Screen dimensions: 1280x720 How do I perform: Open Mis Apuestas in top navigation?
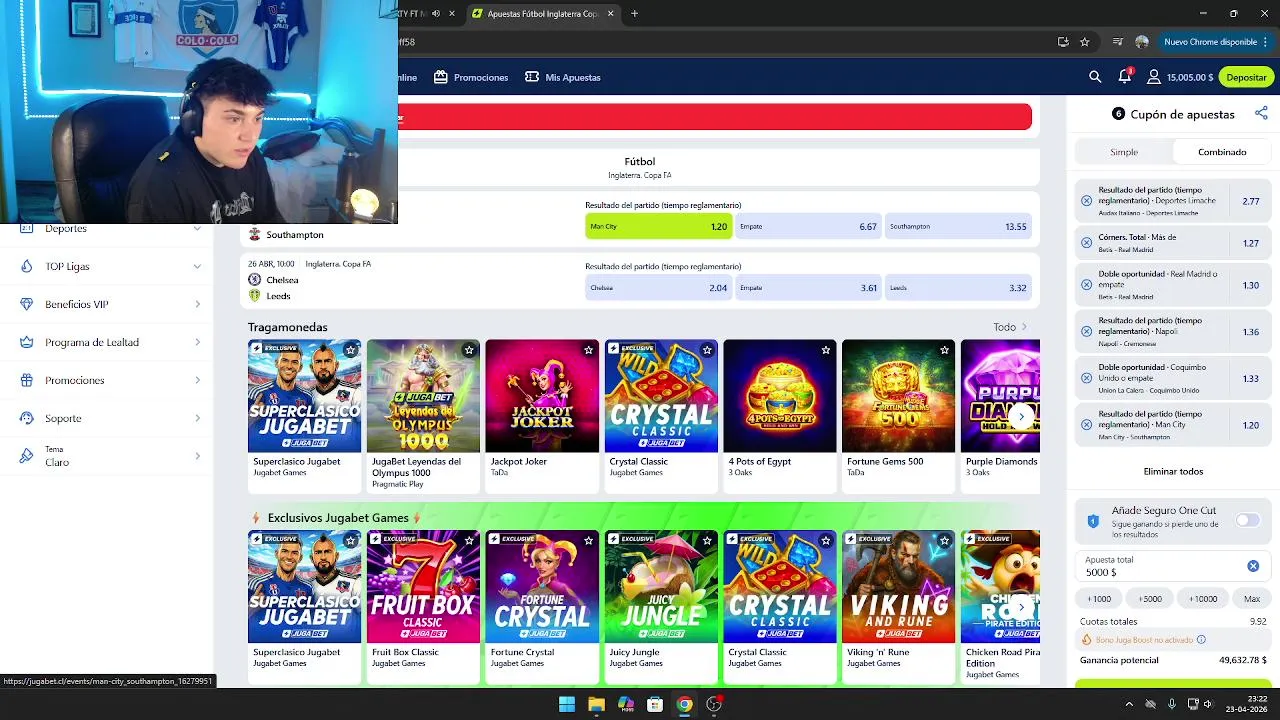tap(563, 77)
